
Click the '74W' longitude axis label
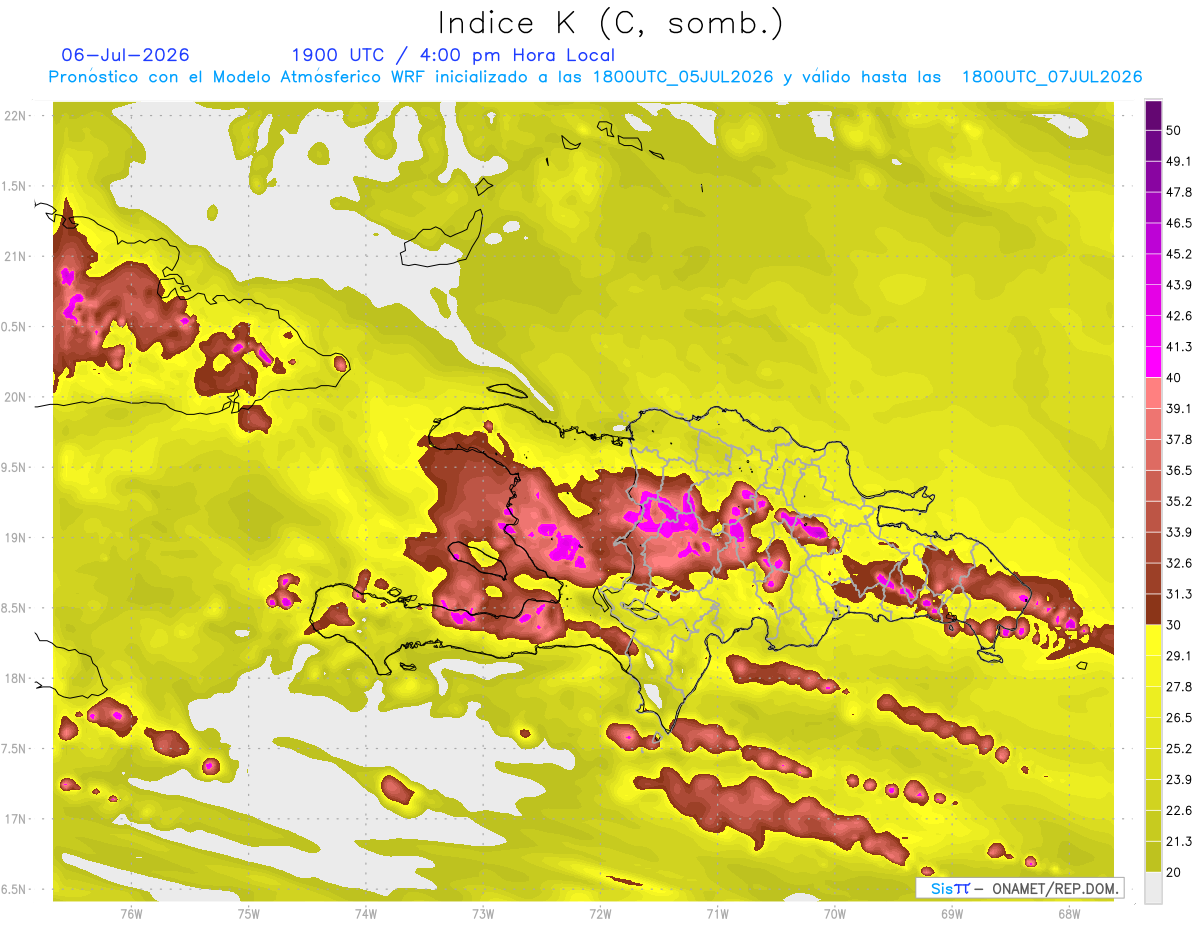(x=366, y=913)
